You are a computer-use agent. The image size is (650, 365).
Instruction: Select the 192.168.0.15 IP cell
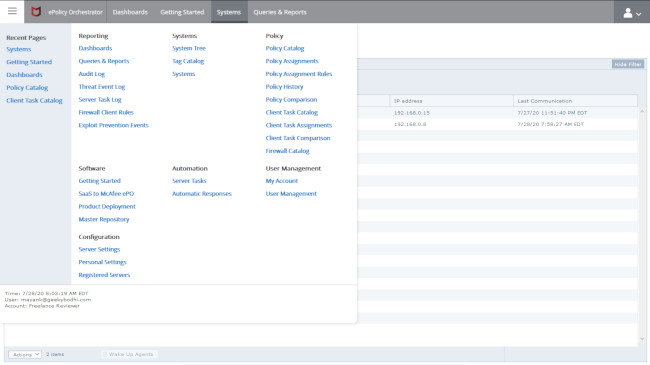coord(412,113)
